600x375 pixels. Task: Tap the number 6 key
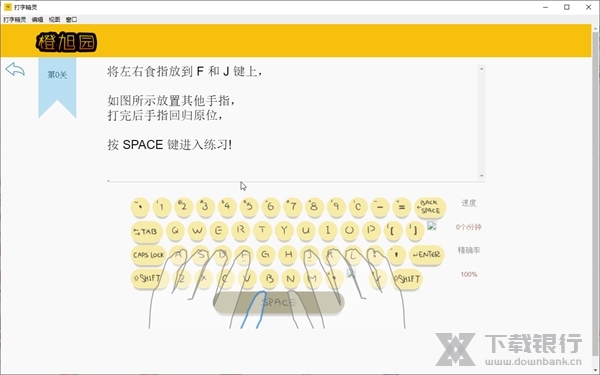[271, 207]
